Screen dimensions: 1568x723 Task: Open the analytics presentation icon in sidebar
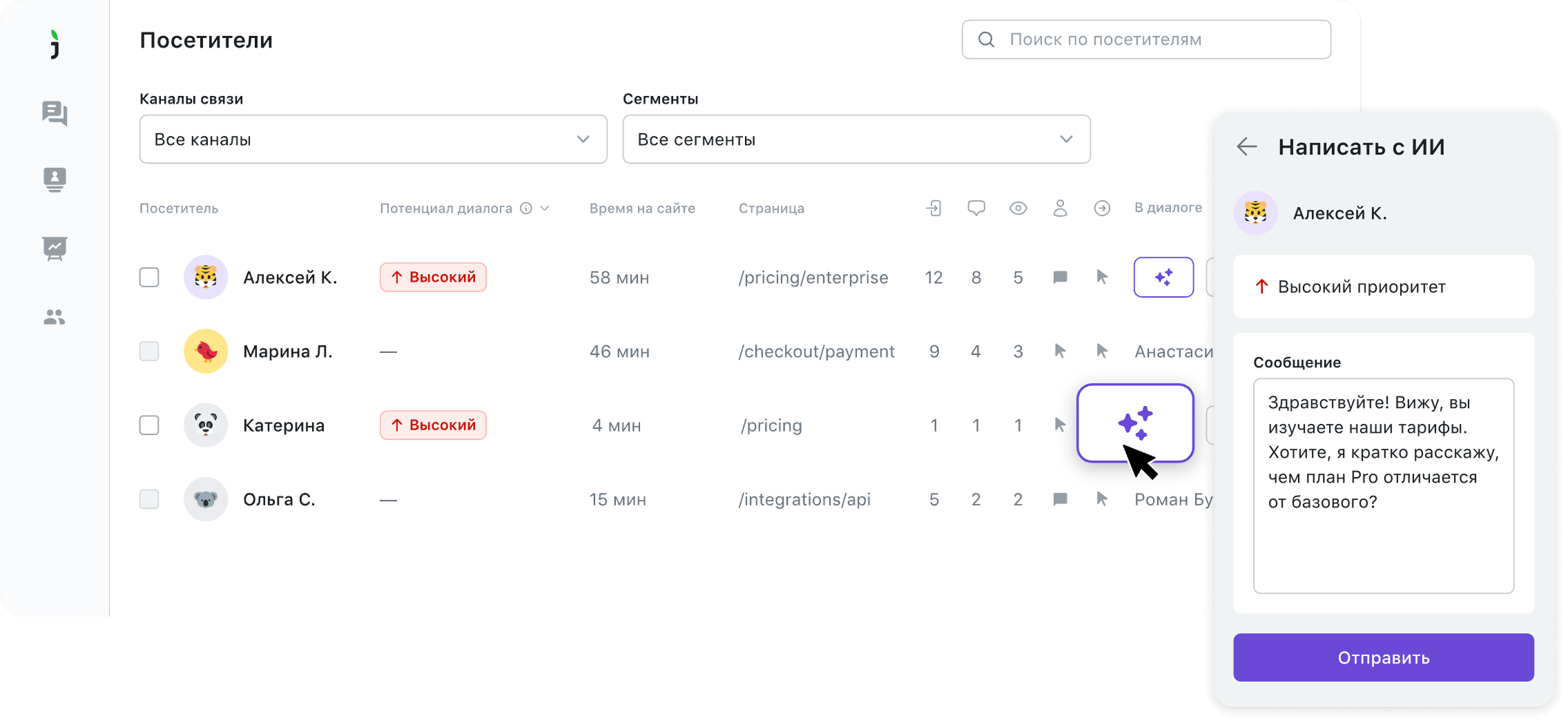click(x=55, y=248)
